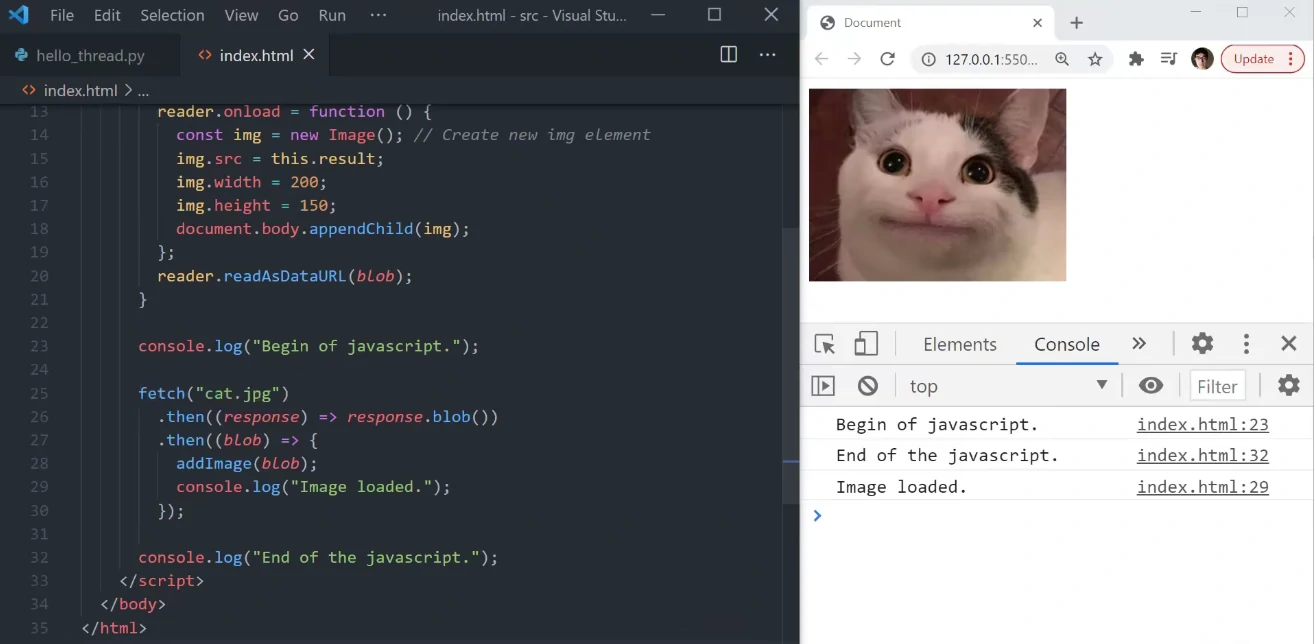Open the editor More Actions ellipsis menu

coord(768,55)
